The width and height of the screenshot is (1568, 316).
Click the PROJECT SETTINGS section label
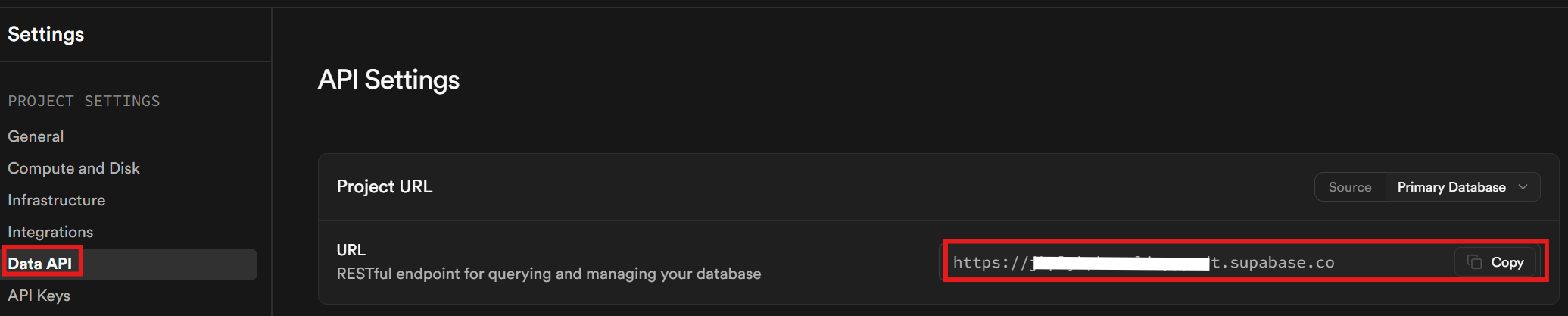pos(83,101)
